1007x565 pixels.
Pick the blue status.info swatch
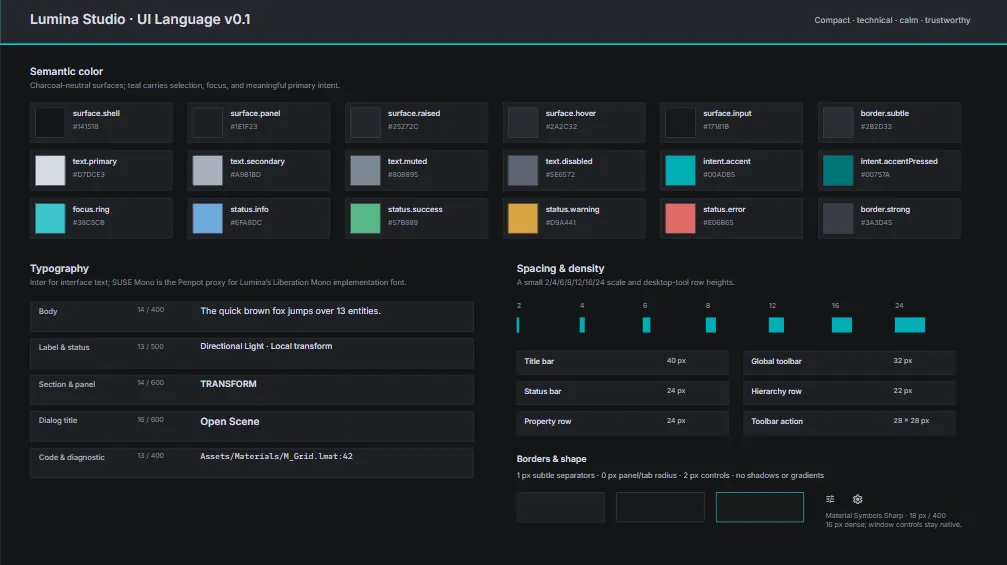[x=207, y=218]
